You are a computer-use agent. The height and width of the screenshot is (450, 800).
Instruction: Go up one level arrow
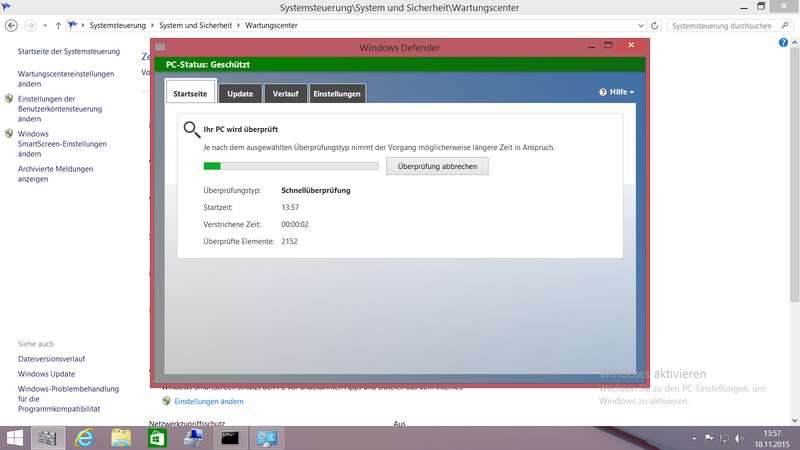click(58, 26)
